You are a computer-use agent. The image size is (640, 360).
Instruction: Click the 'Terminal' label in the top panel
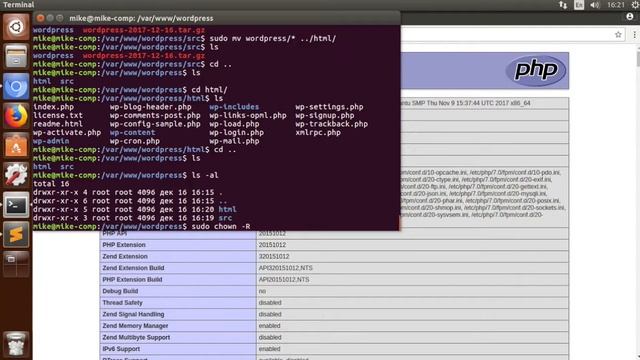coord(19,5)
